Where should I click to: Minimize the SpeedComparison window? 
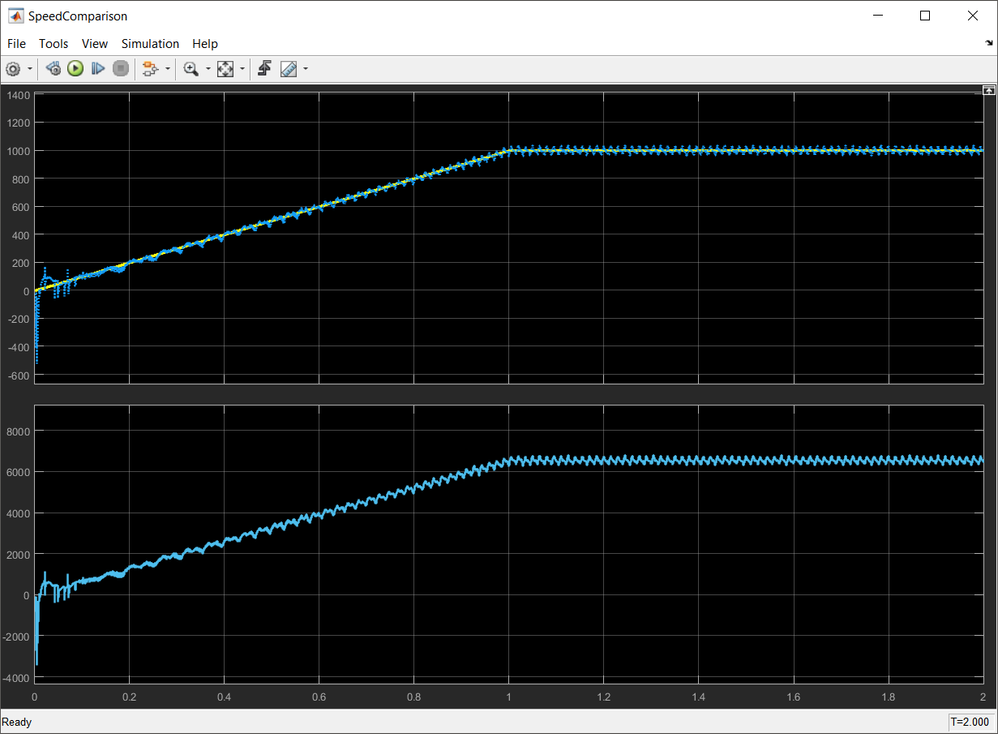pyautogui.click(x=878, y=16)
